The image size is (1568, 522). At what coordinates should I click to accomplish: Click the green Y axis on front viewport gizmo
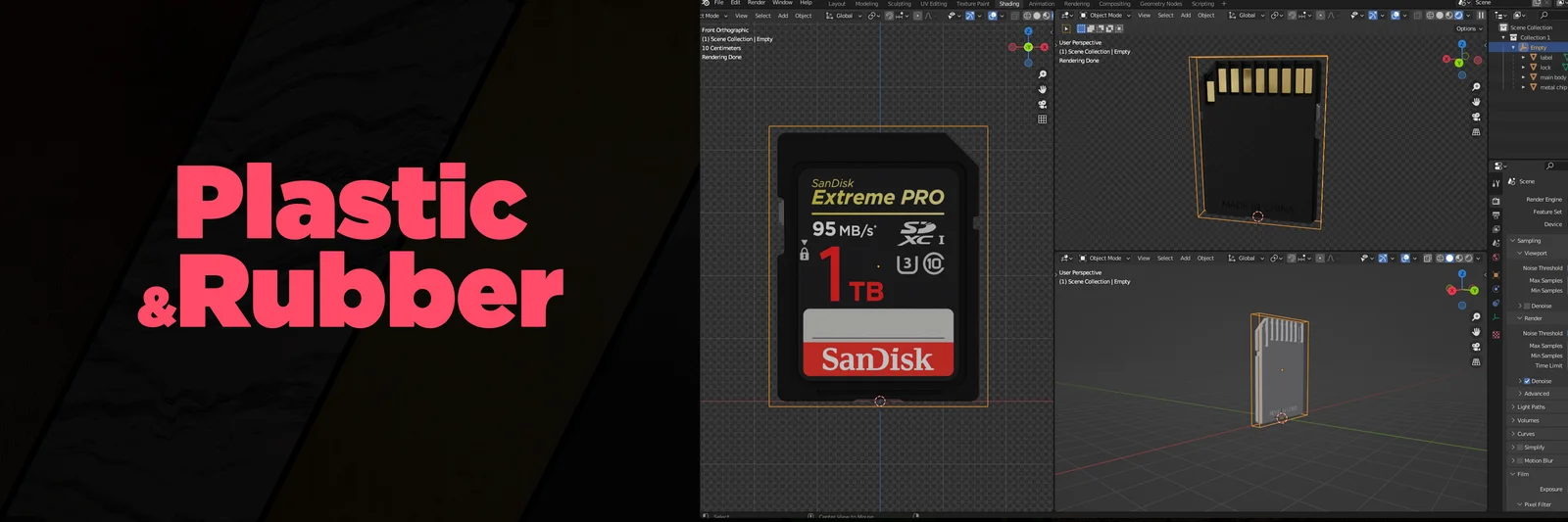[x=1028, y=47]
